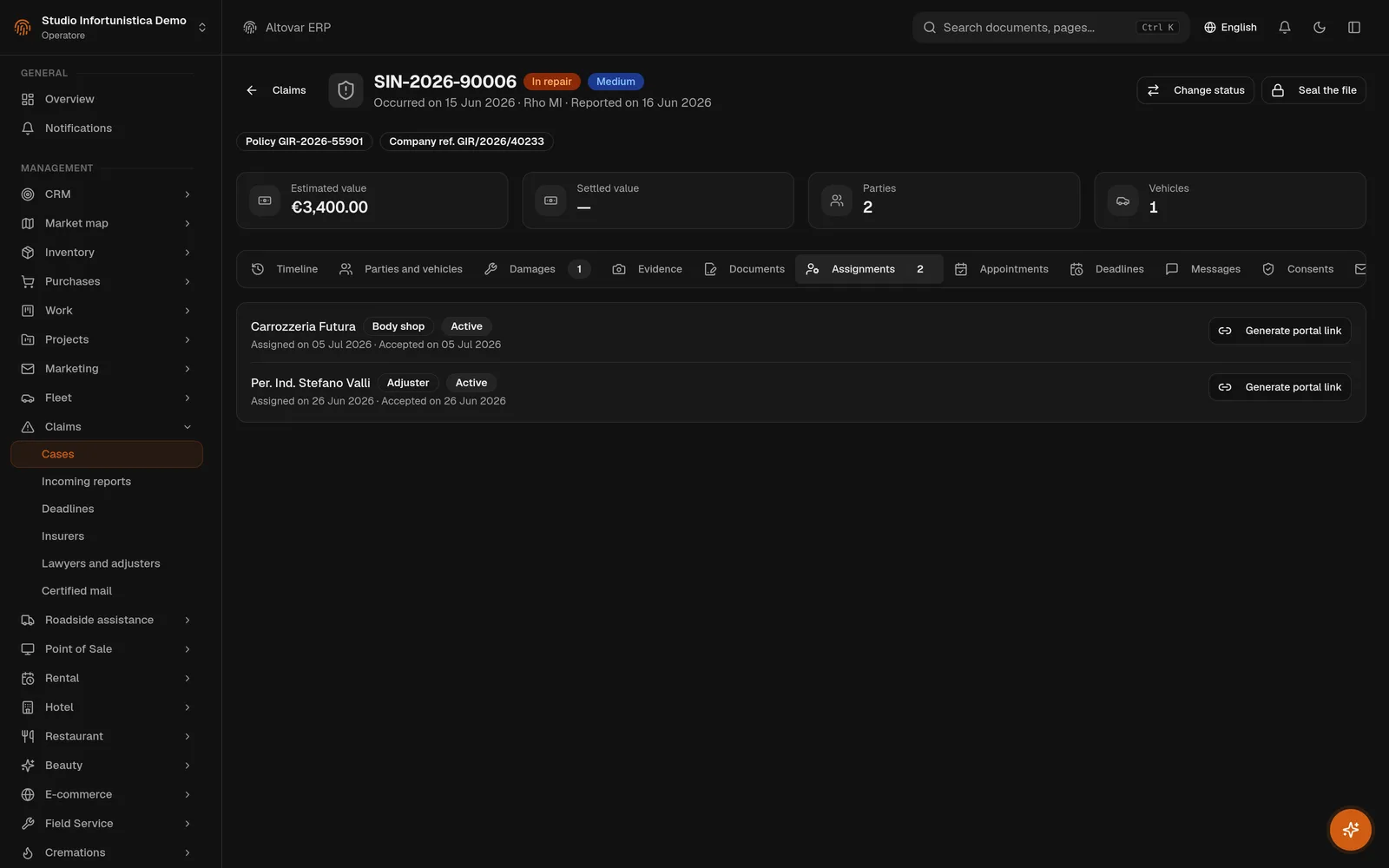Expand the Marketing chevron
Viewport: 1389px width, 868px height.
tap(188, 369)
